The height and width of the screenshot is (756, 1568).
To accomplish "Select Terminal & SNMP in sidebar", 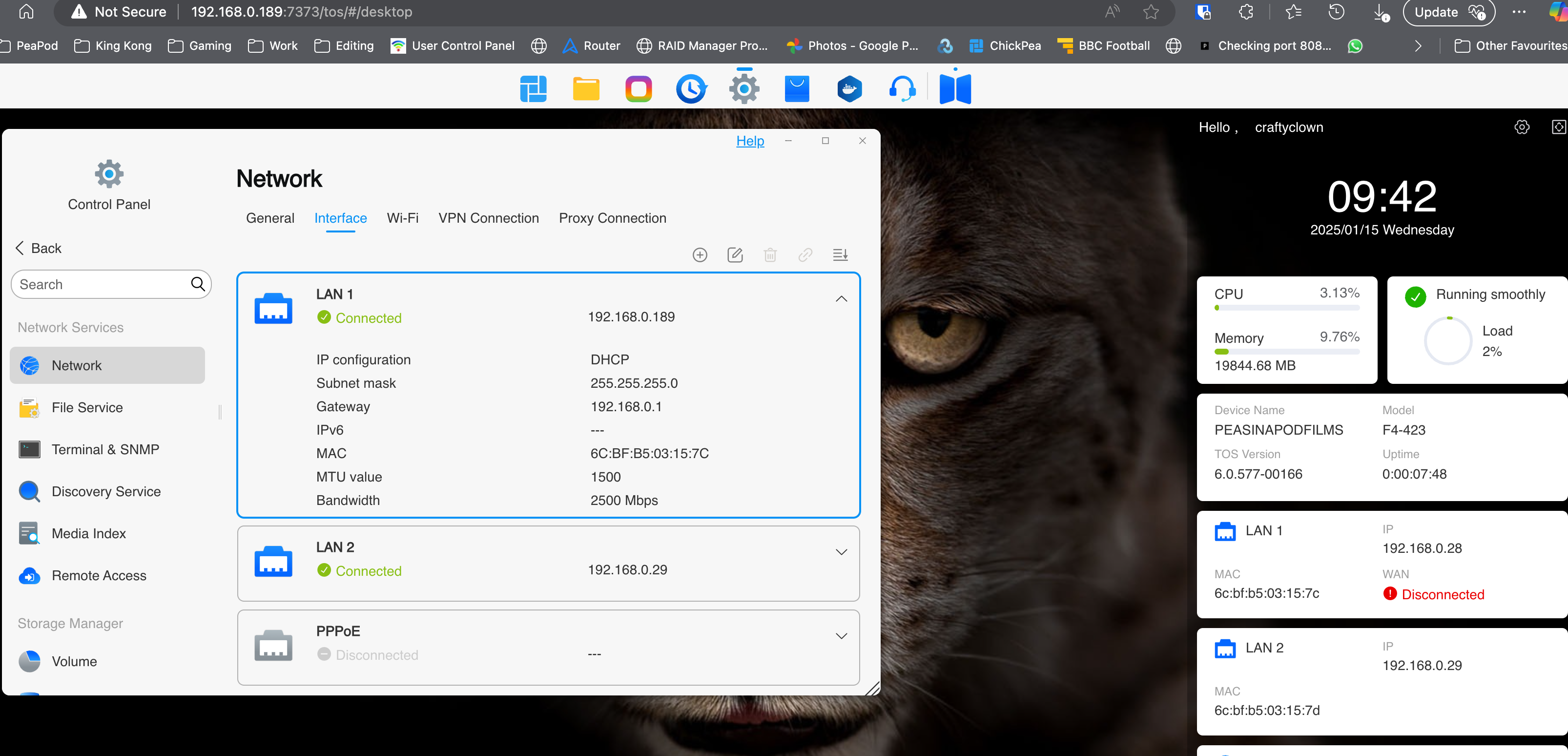I will (104, 450).
